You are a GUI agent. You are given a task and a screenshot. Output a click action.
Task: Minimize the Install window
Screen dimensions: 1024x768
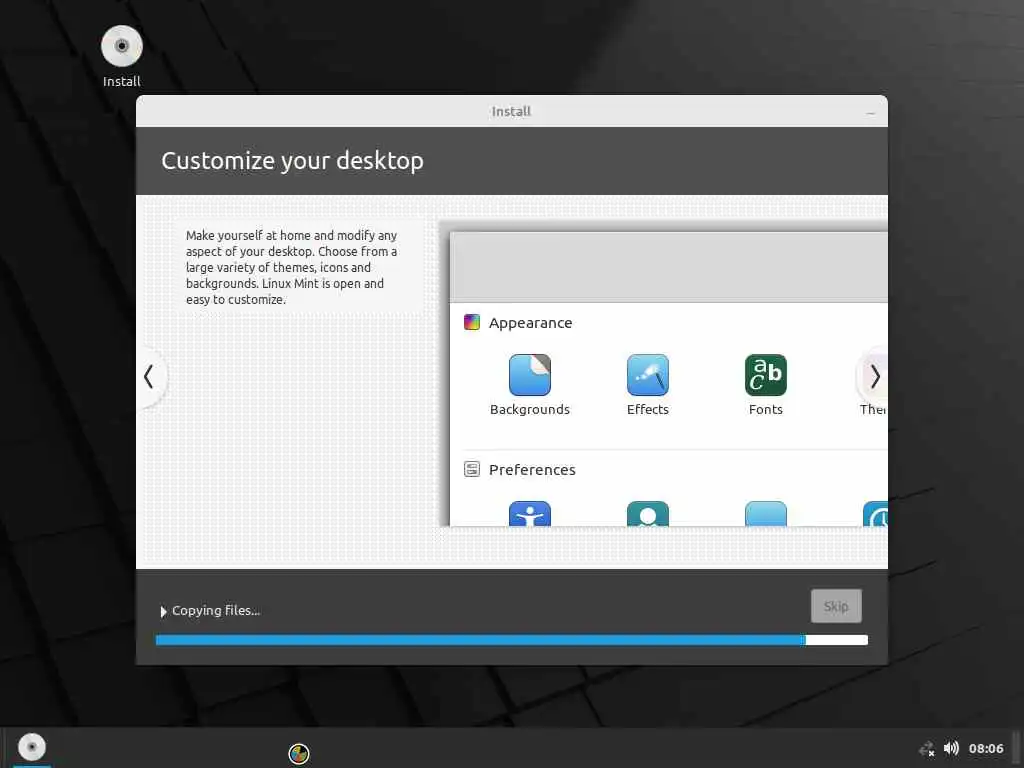tap(870, 112)
